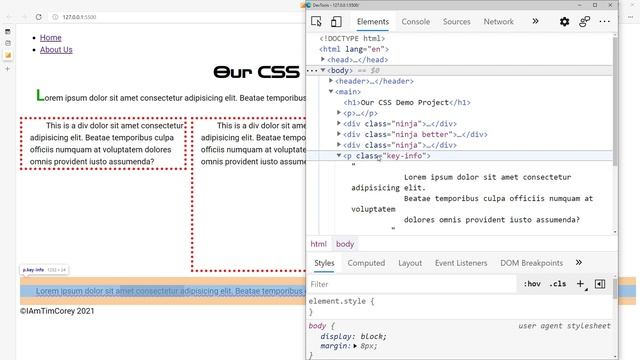Screen dimensions: 640x360
Task: Switch to the Console tab
Action: click(x=416, y=22)
